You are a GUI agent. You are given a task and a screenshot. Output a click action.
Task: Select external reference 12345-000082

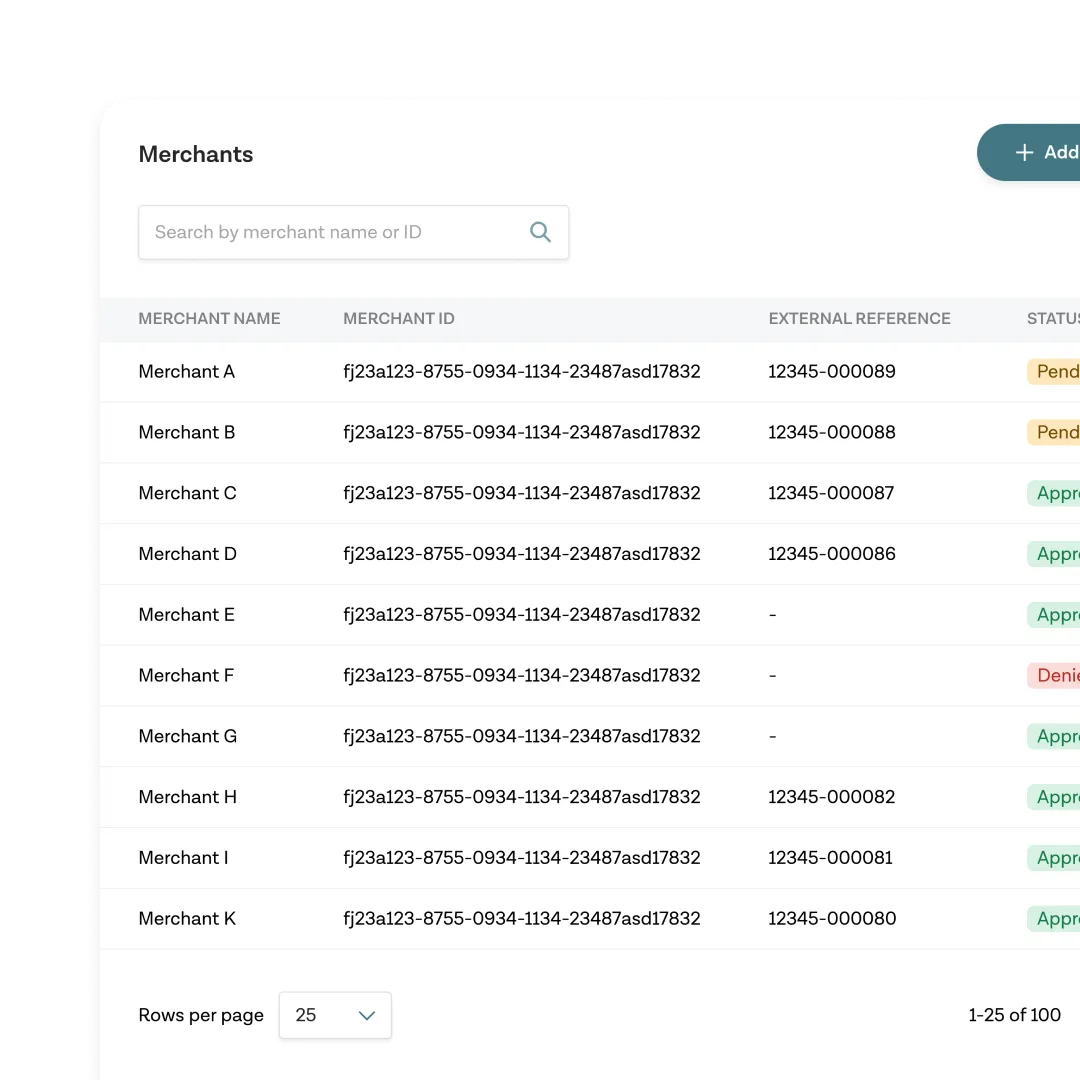(x=831, y=797)
